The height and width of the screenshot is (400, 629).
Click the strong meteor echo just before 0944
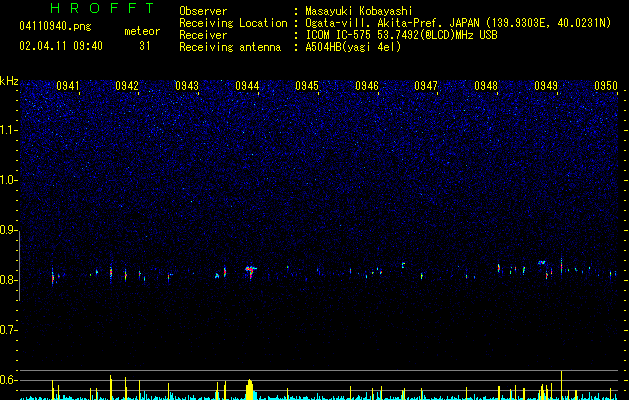point(251,271)
